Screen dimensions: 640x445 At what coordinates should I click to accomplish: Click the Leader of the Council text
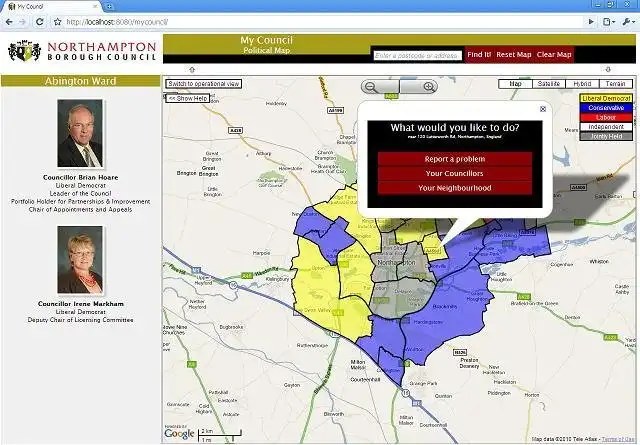tap(80, 194)
